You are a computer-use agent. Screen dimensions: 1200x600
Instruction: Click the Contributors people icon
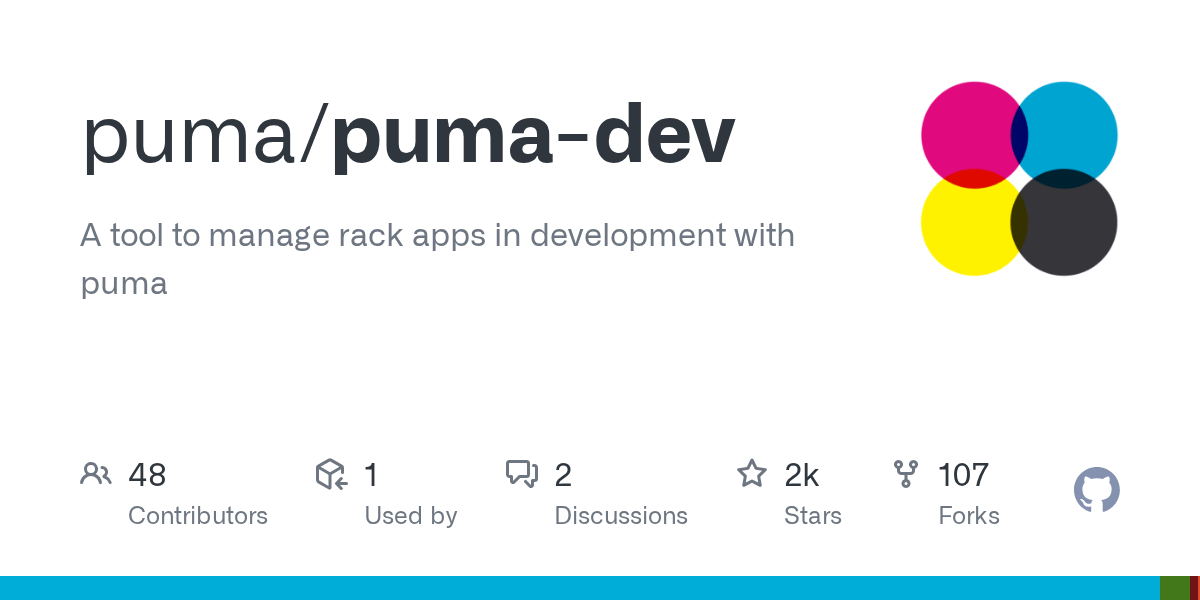pos(96,474)
